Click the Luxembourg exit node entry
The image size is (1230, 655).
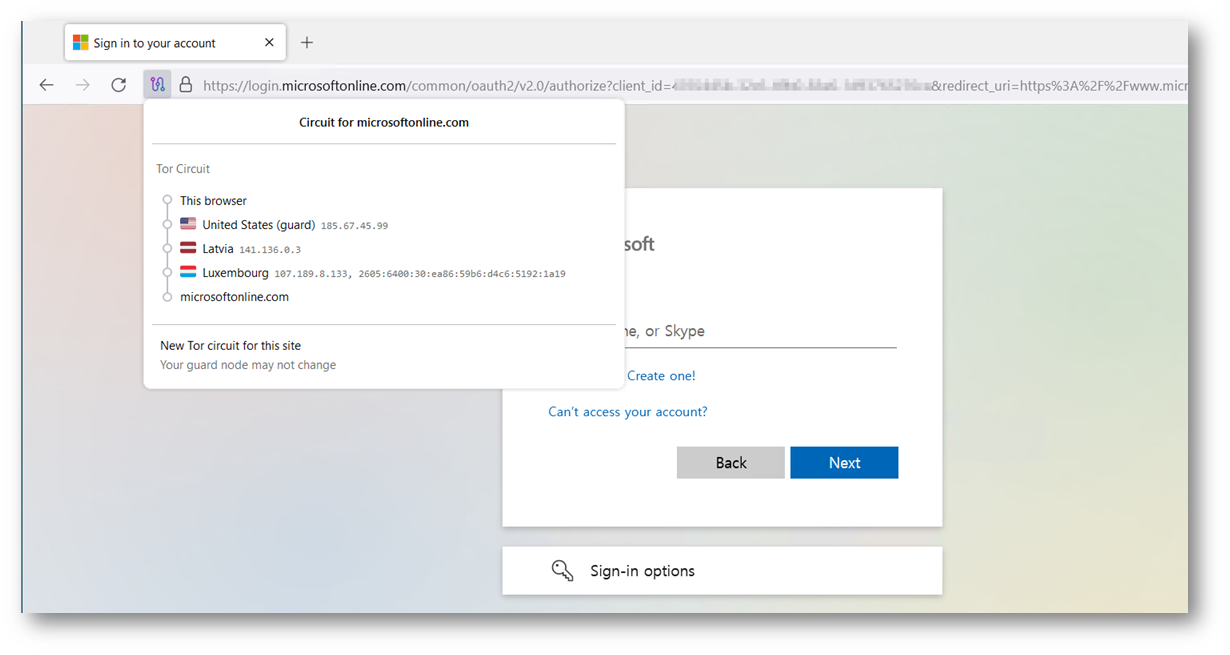pos(373,273)
